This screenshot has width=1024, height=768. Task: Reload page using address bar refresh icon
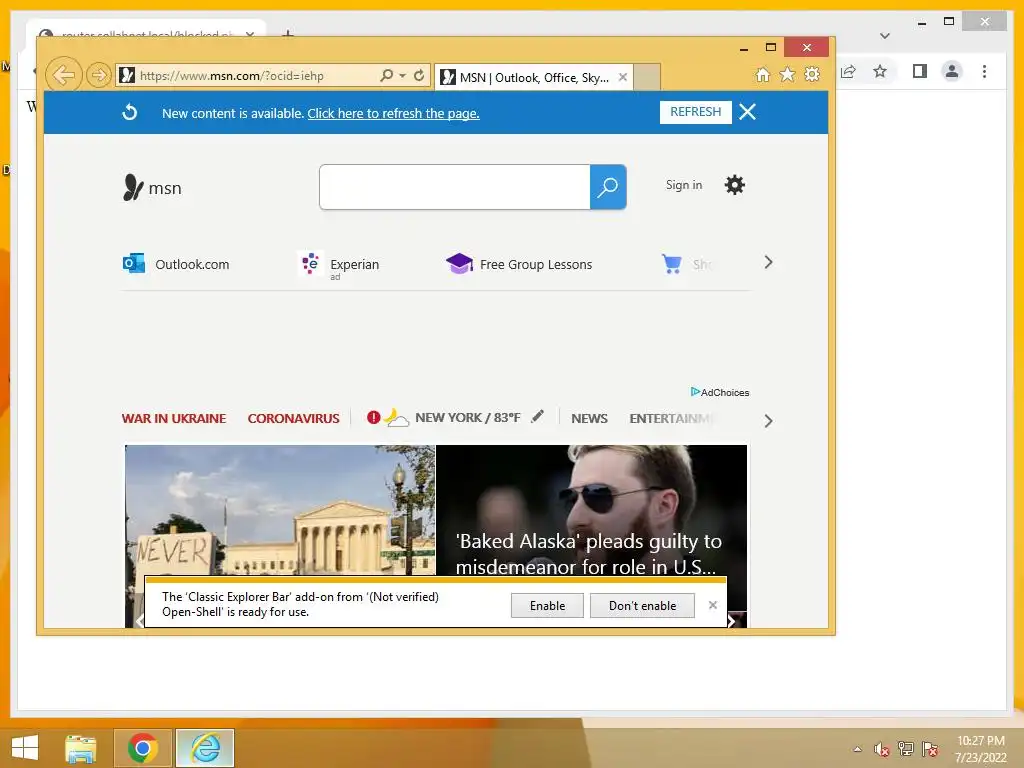[419, 76]
